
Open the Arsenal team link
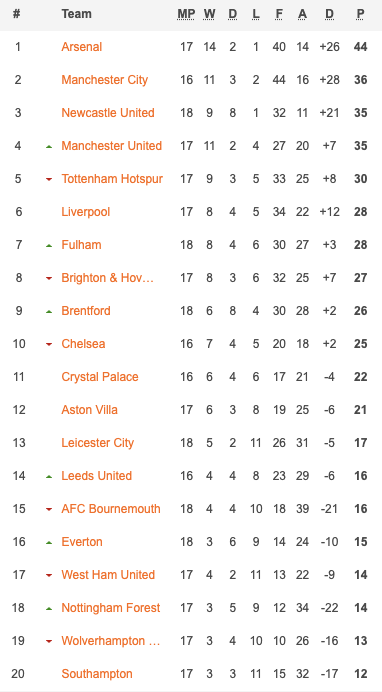pos(82,47)
